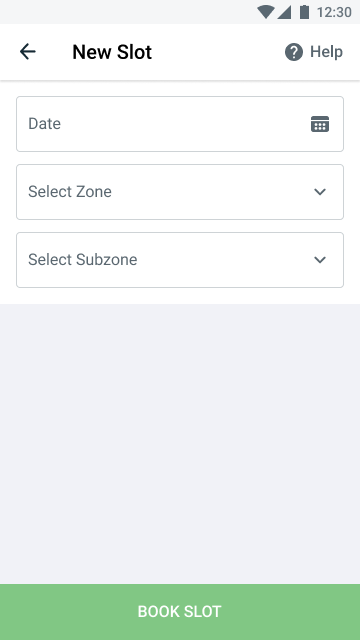Go back using the left arrow icon
The width and height of the screenshot is (360, 640).
pos(28,52)
